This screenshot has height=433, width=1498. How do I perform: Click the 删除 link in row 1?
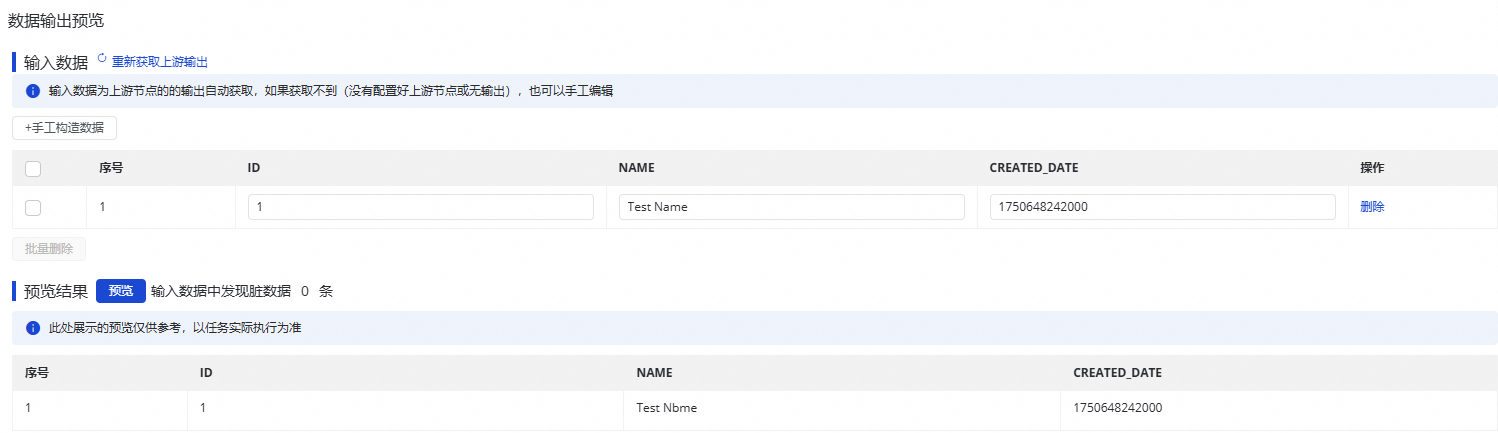click(x=1372, y=207)
